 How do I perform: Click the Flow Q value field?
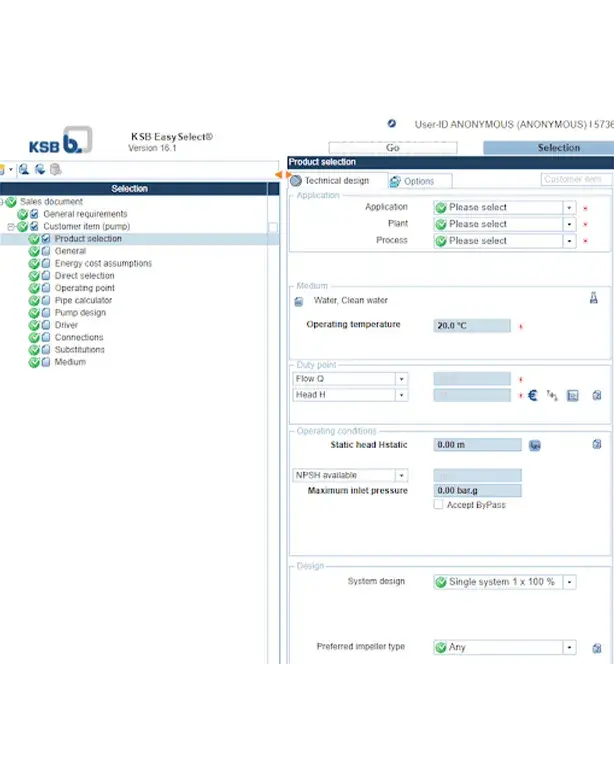472,379
